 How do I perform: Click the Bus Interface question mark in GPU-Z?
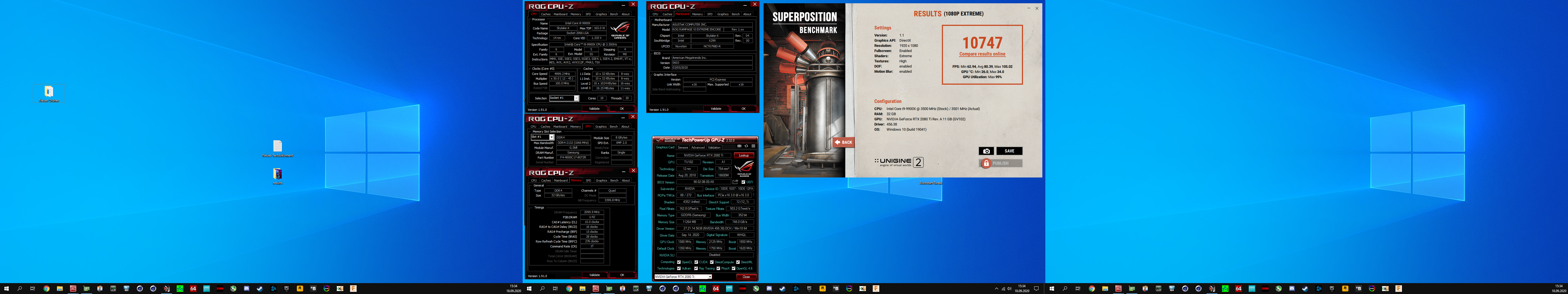coord(754,195)
